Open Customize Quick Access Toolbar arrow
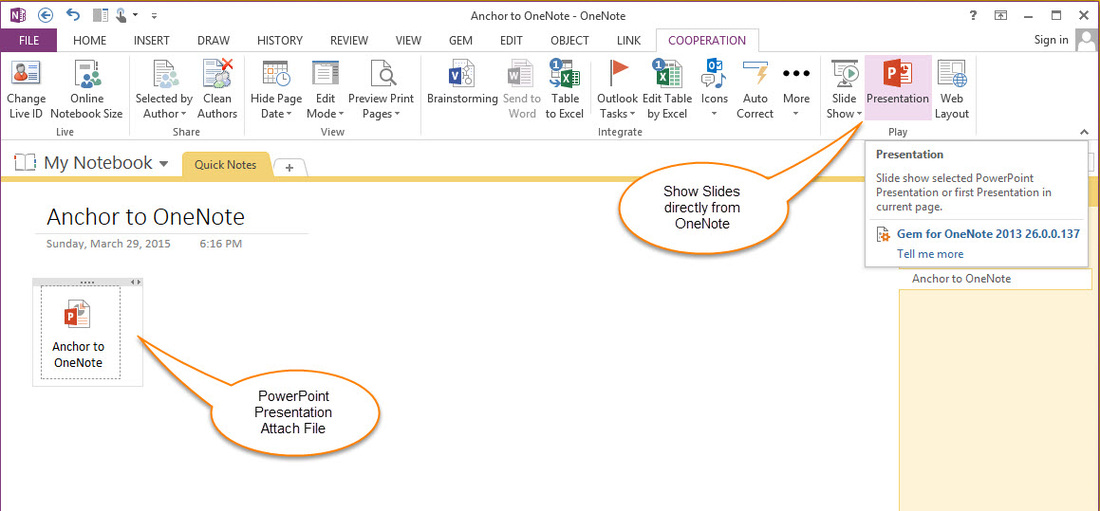Viewport: 1100px width, 511px height. 154,15
